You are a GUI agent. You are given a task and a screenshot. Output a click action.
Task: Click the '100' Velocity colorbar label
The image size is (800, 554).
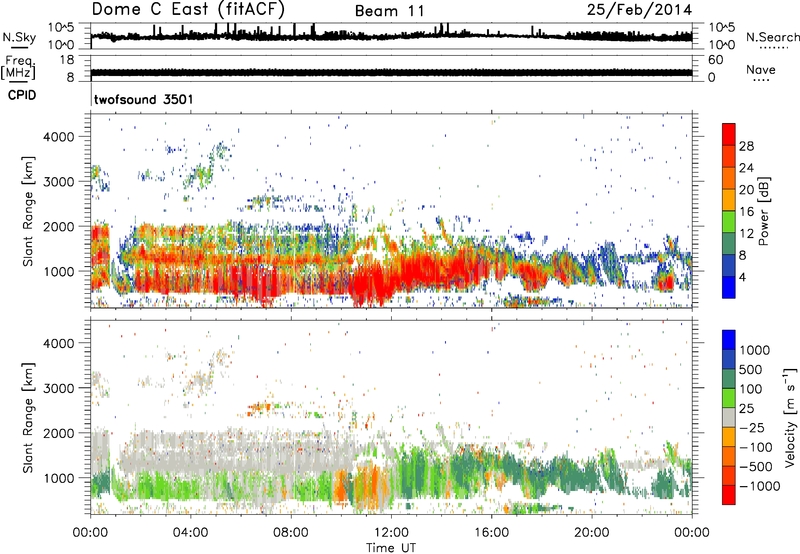753,389
